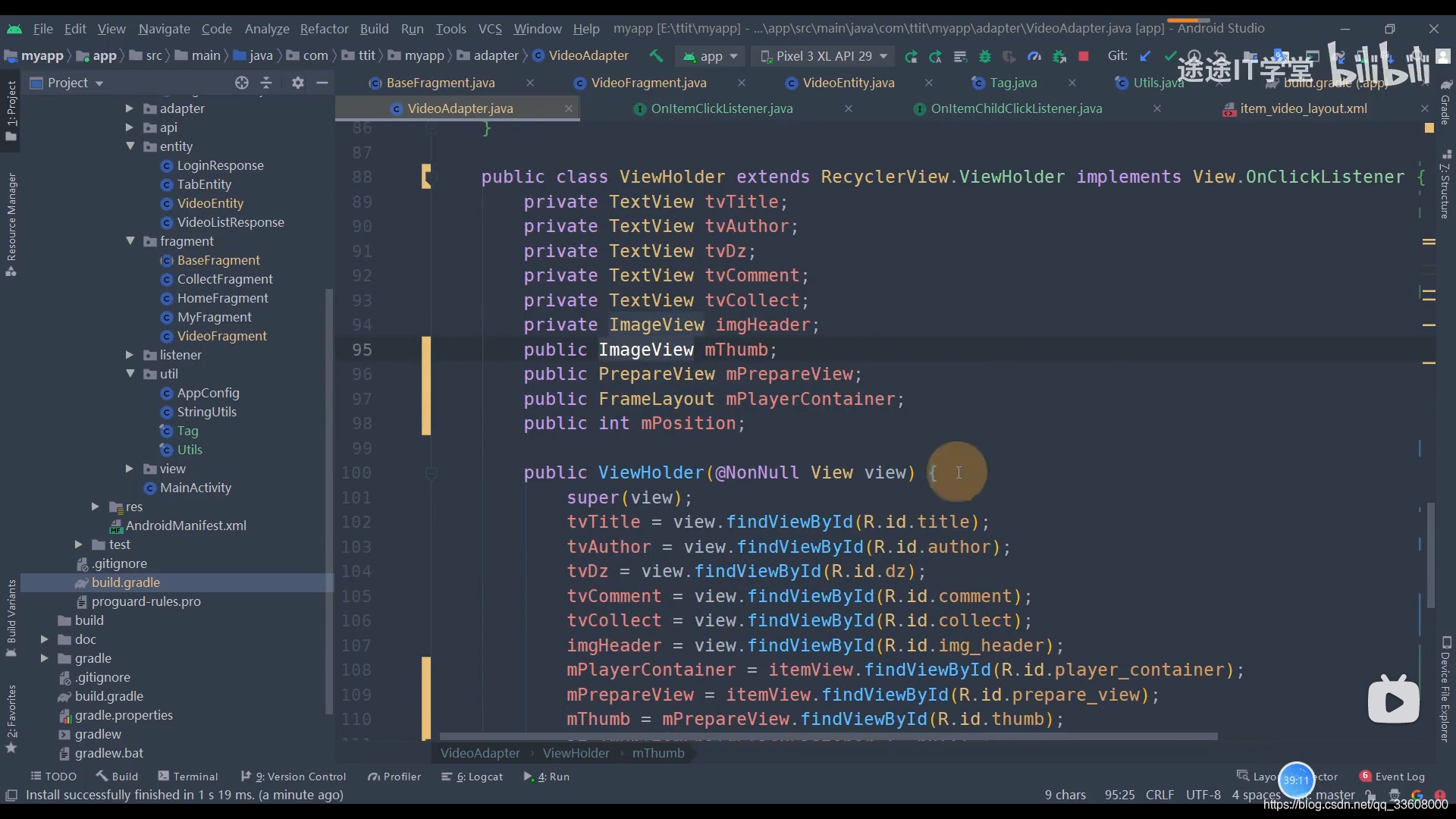1456x819 pixels.
Task: Click the Make Project hammer icon
Action: coord(656,56)
